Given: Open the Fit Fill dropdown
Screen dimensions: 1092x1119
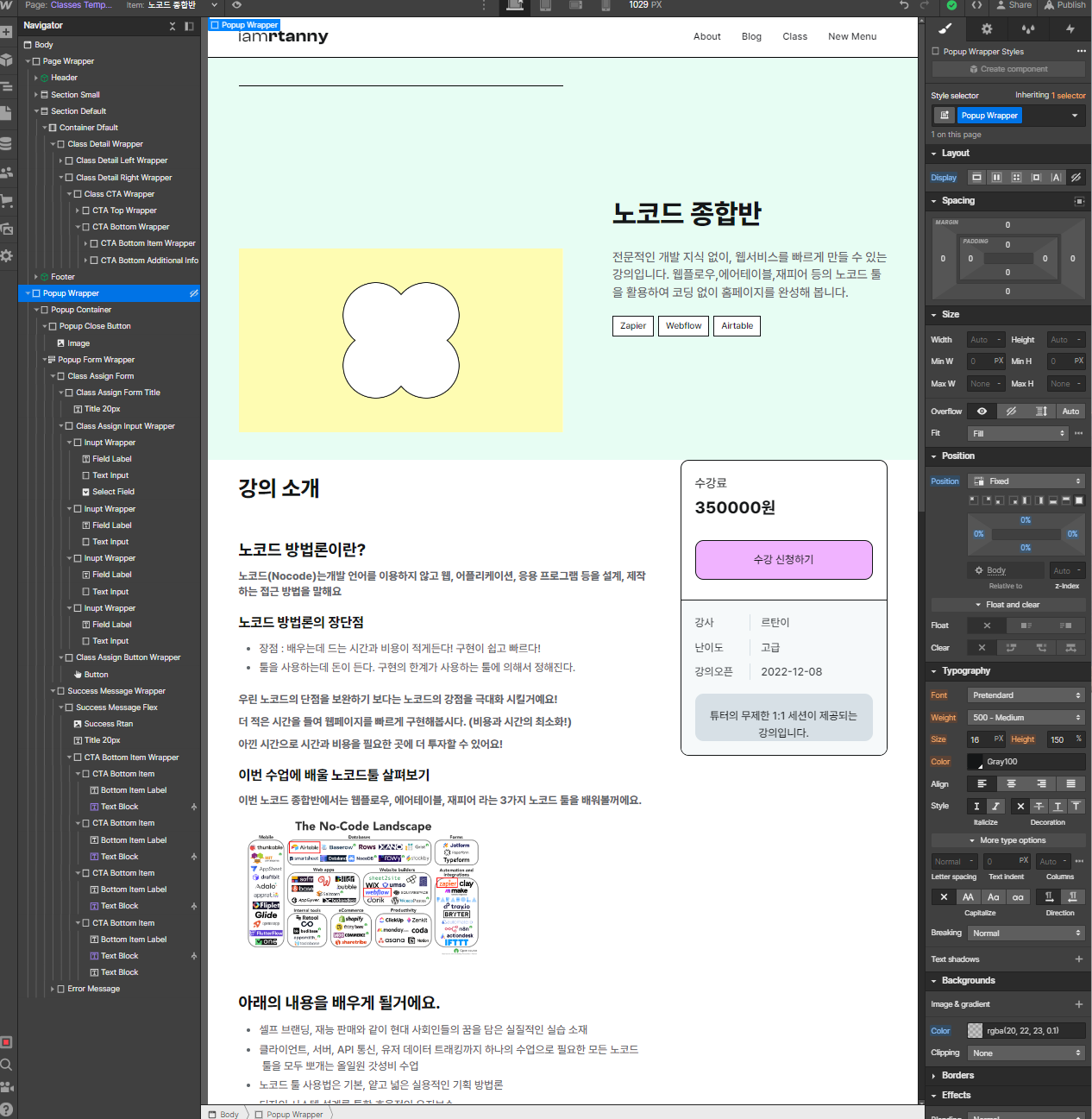Looking at the screenshot, I should click(1018, 433).
